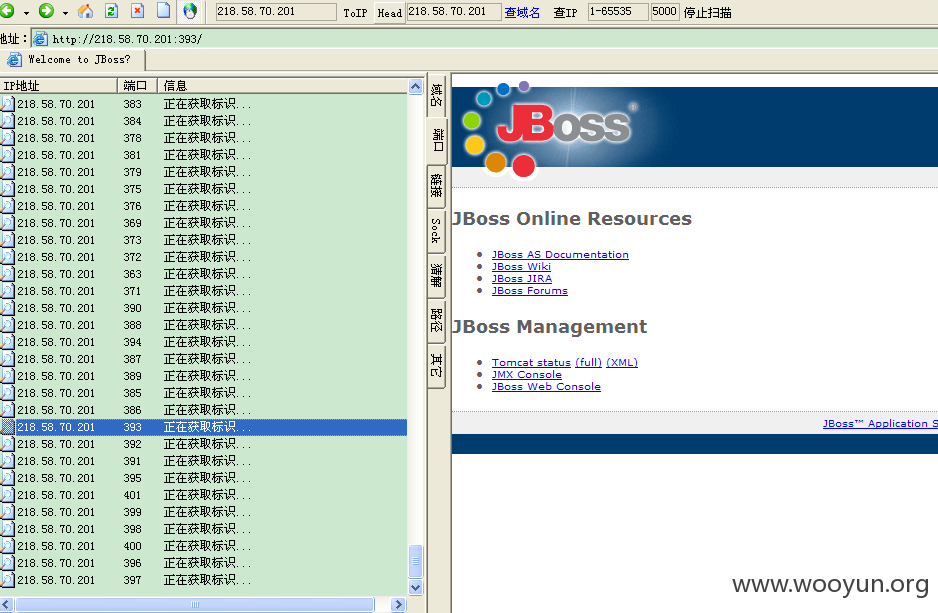The height and width of the screenshot is (613, 938).
Task: Open the JBoss Web Console link
Action: click(546, 386)
